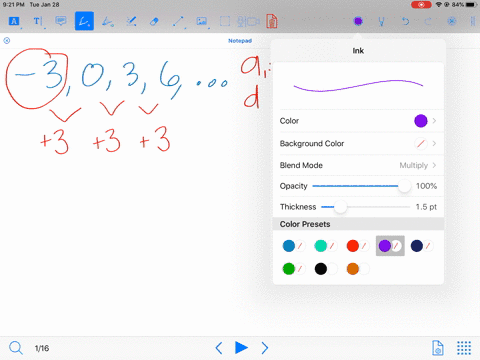Tap the battery status indicator

pos(471,5)
